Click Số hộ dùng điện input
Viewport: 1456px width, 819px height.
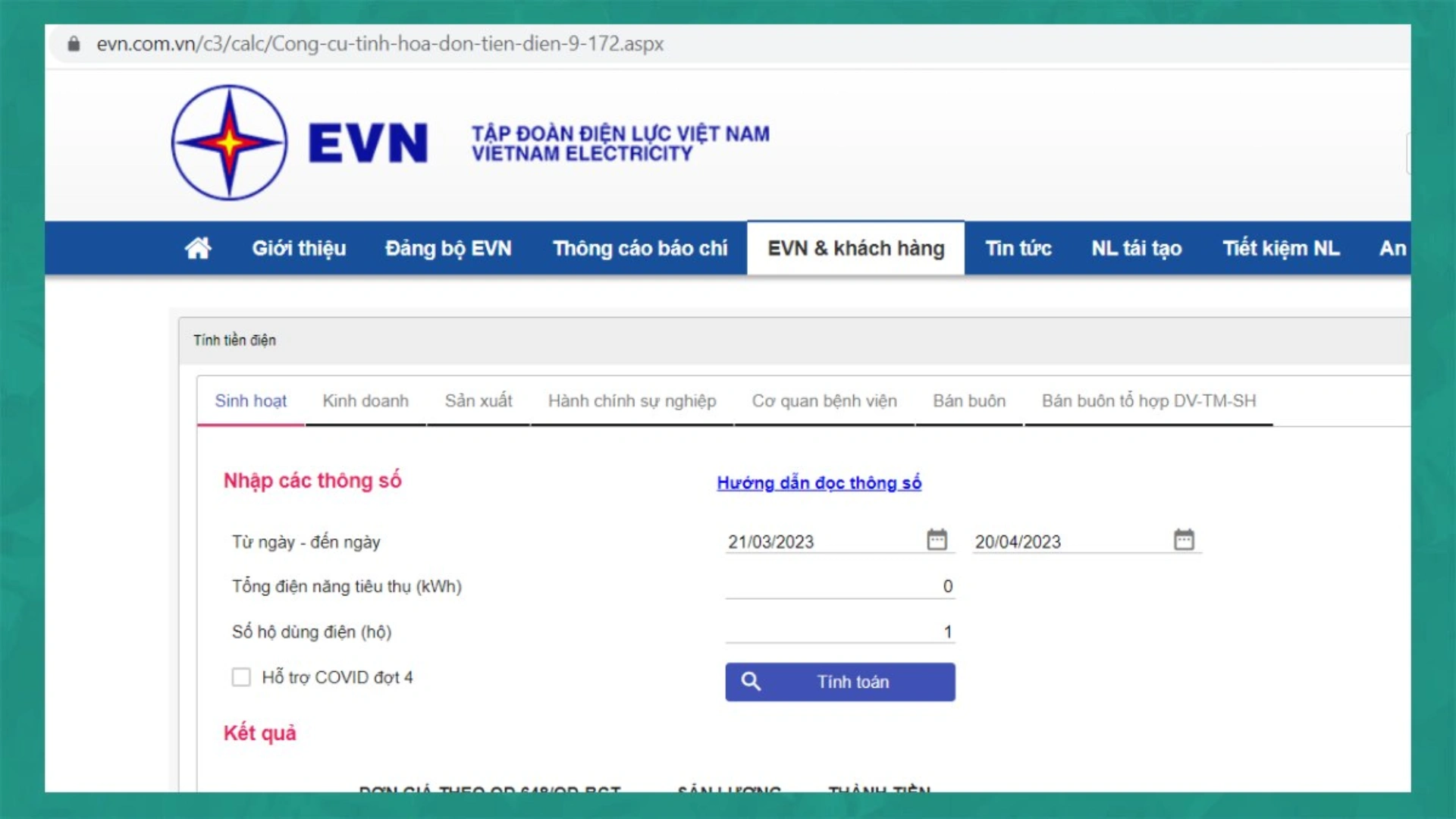tap(840, 631)
